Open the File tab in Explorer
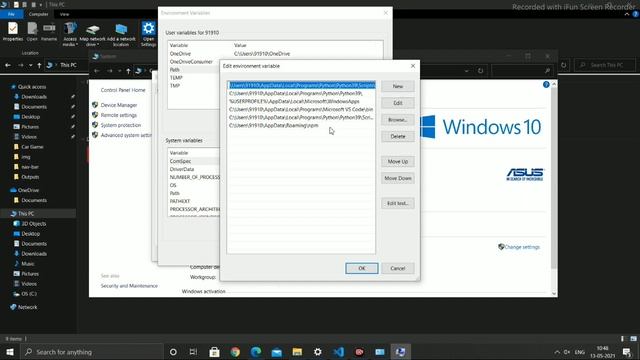Image resolution: width=640 pixels, height=360 pixels. [11, 14]
